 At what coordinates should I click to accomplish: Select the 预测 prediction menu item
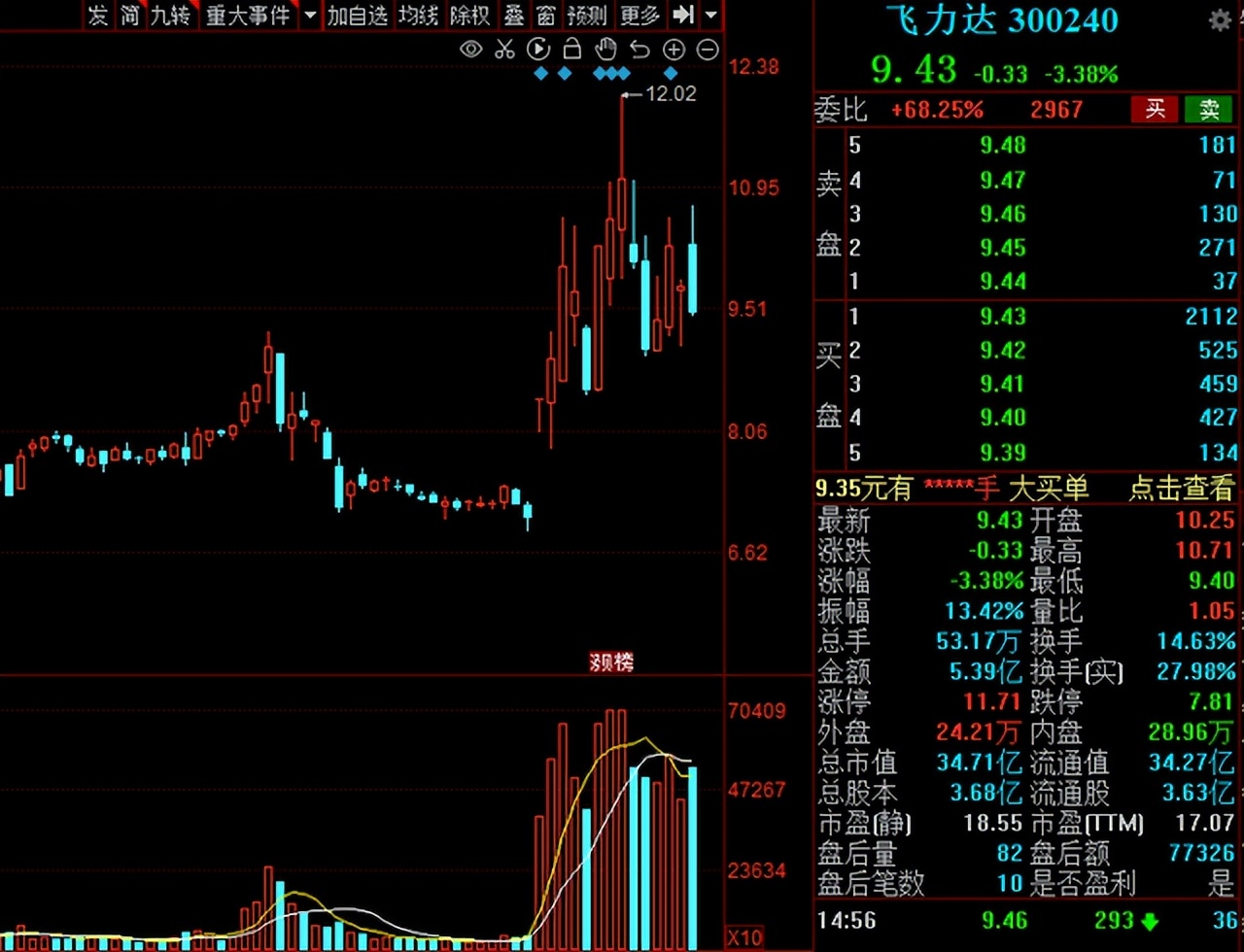(587, 16)
